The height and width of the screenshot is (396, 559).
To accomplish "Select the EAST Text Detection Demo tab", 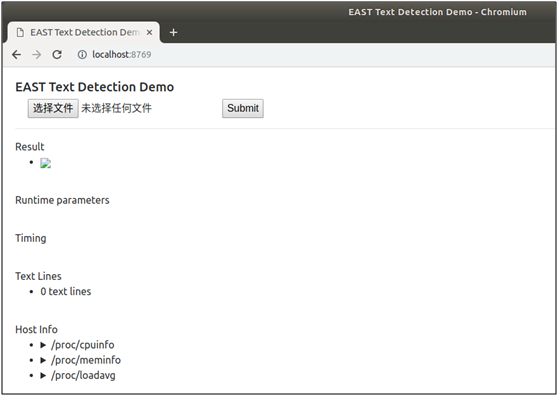I will 83,32.
